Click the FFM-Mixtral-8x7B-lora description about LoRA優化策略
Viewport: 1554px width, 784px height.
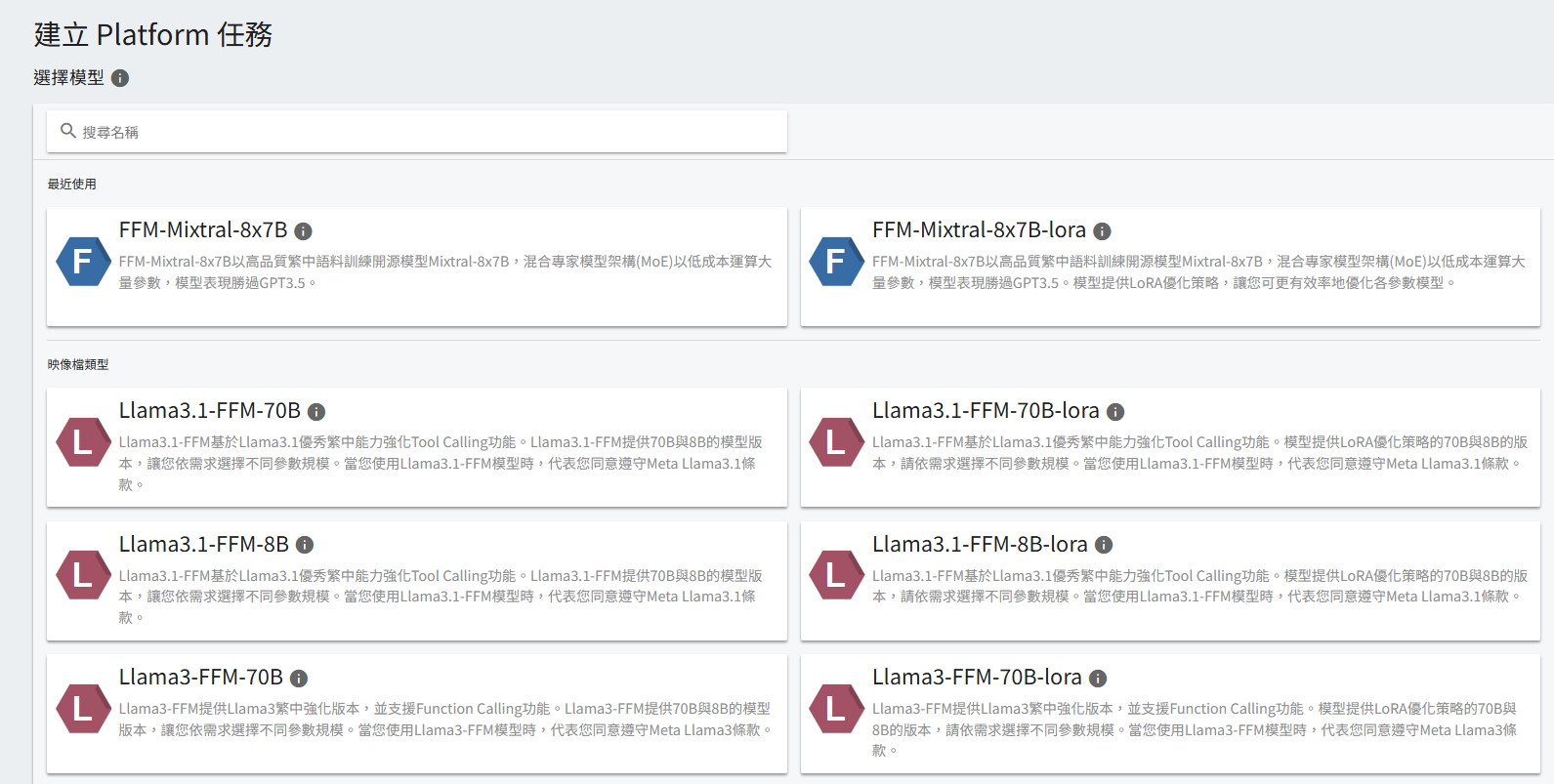pyautogui.click(x=1198, y=272)
